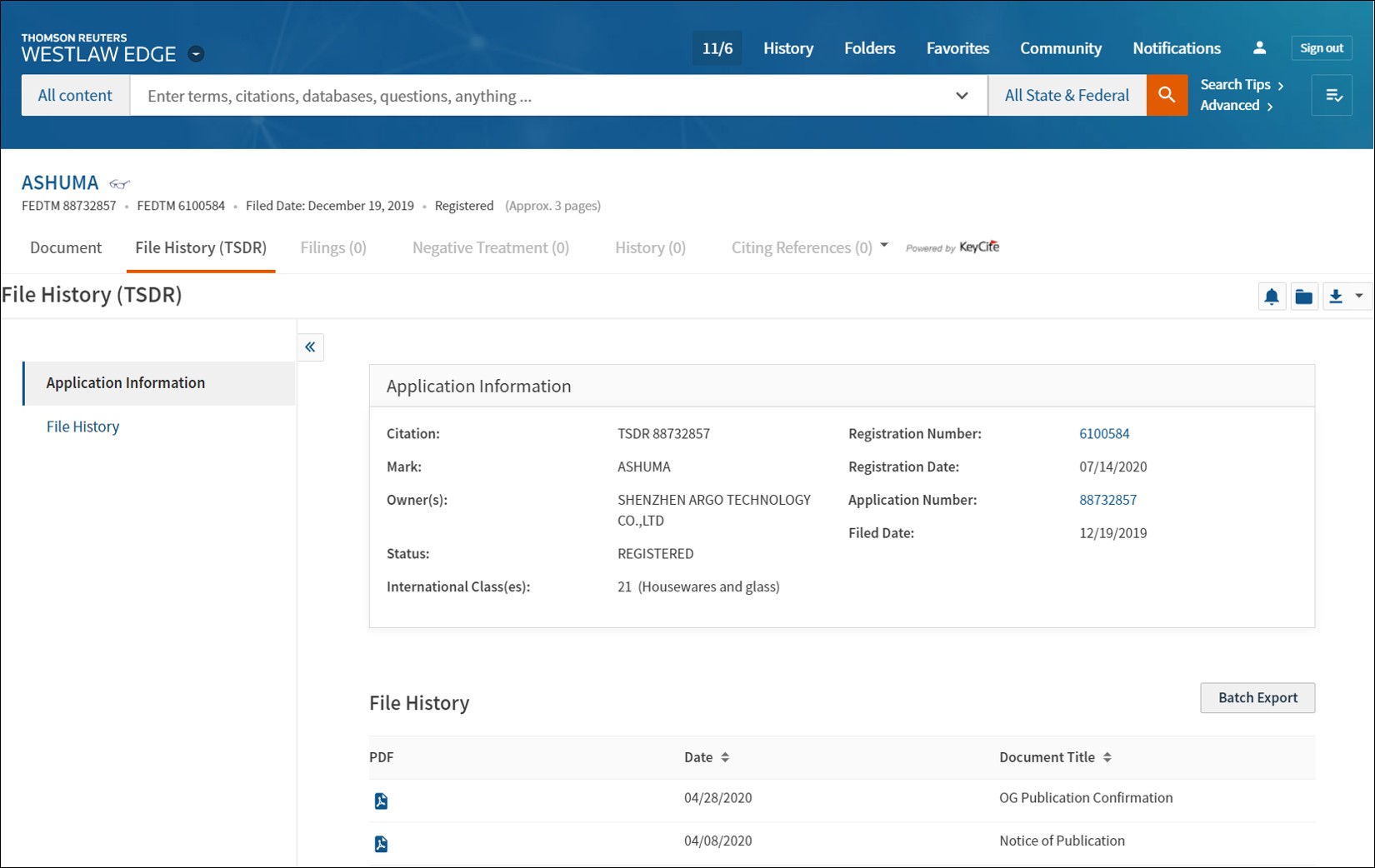The height and width of the screenshot is (868, 1375).
Task: Open PDF for Notice of Publication
Action: coord(381,844)
